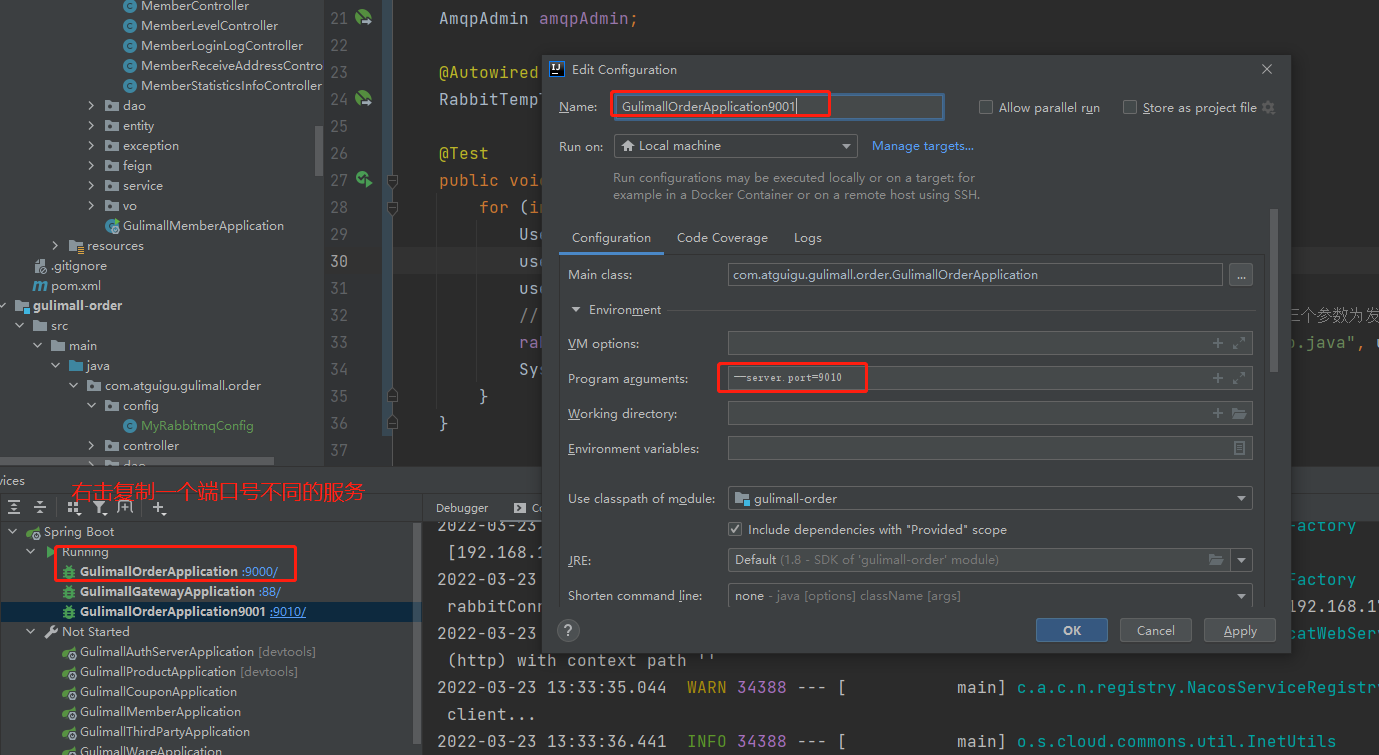
Task: Click the plus icon in Program arguments field
Action: coord(1218,378)
